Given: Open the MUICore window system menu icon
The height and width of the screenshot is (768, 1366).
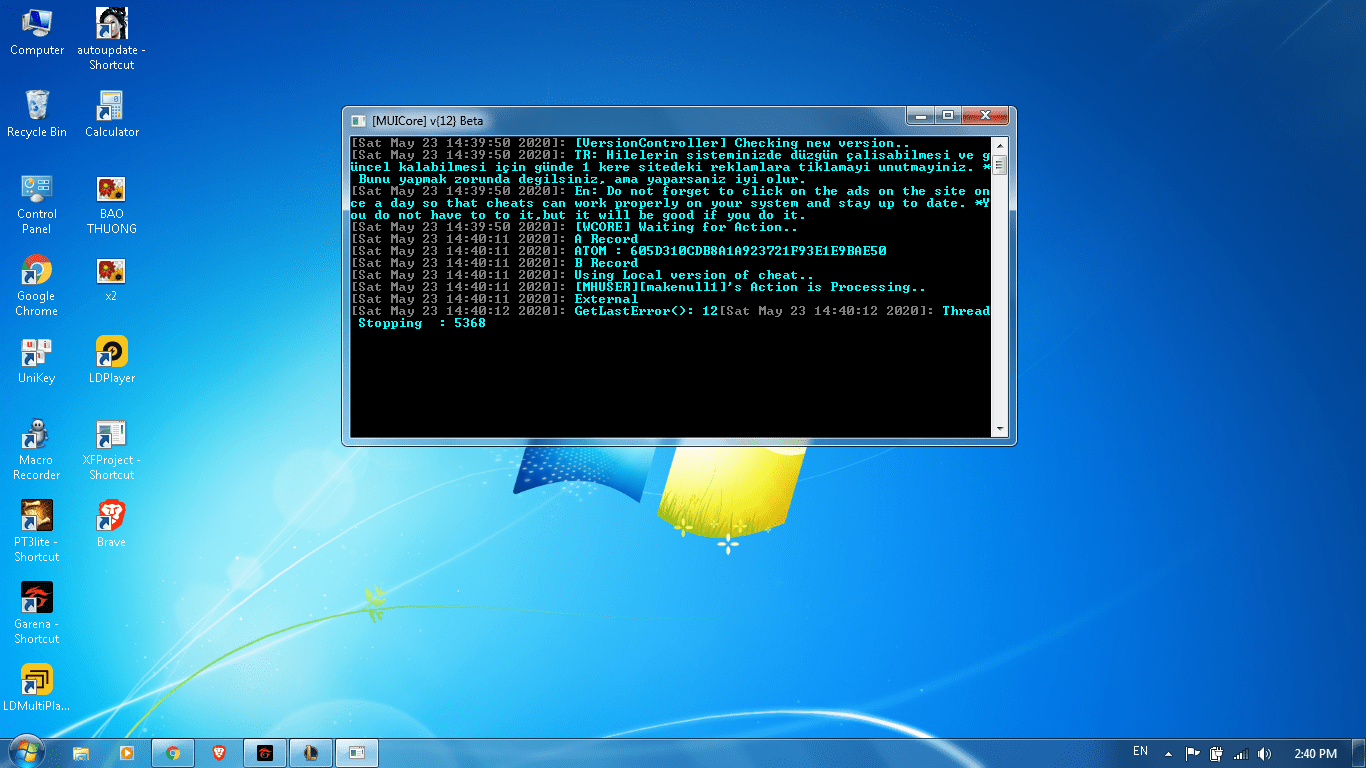Looking at the screenshot, I should tap(358, 120).
